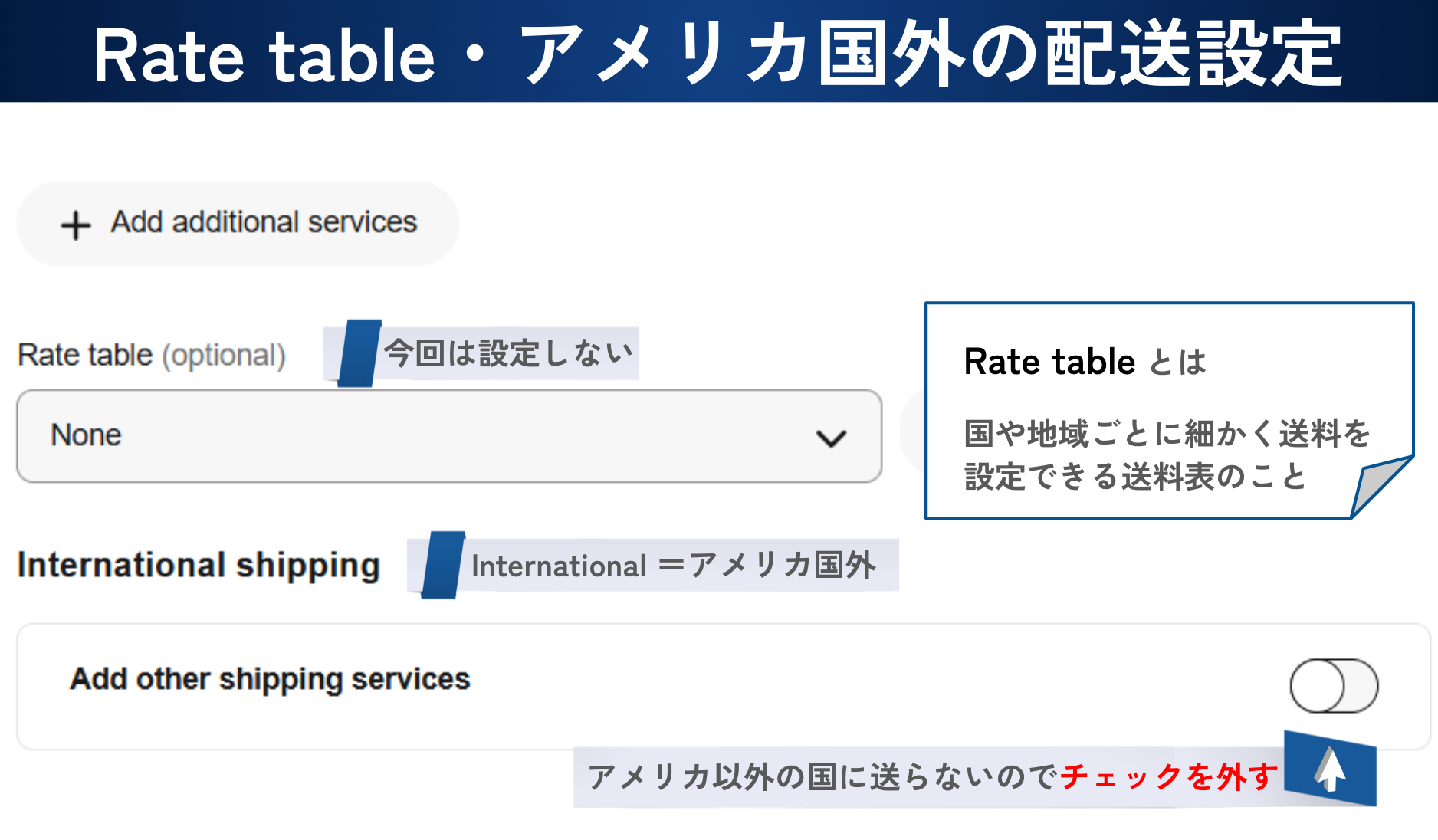Click the Rate table とは callout heading
The image size is (1438, 840).
(1085, 362)
